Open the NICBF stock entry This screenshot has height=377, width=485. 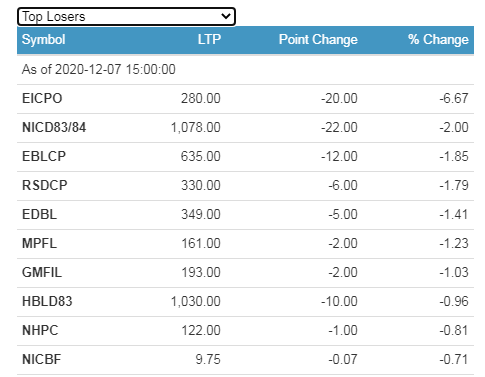point(42,359)
